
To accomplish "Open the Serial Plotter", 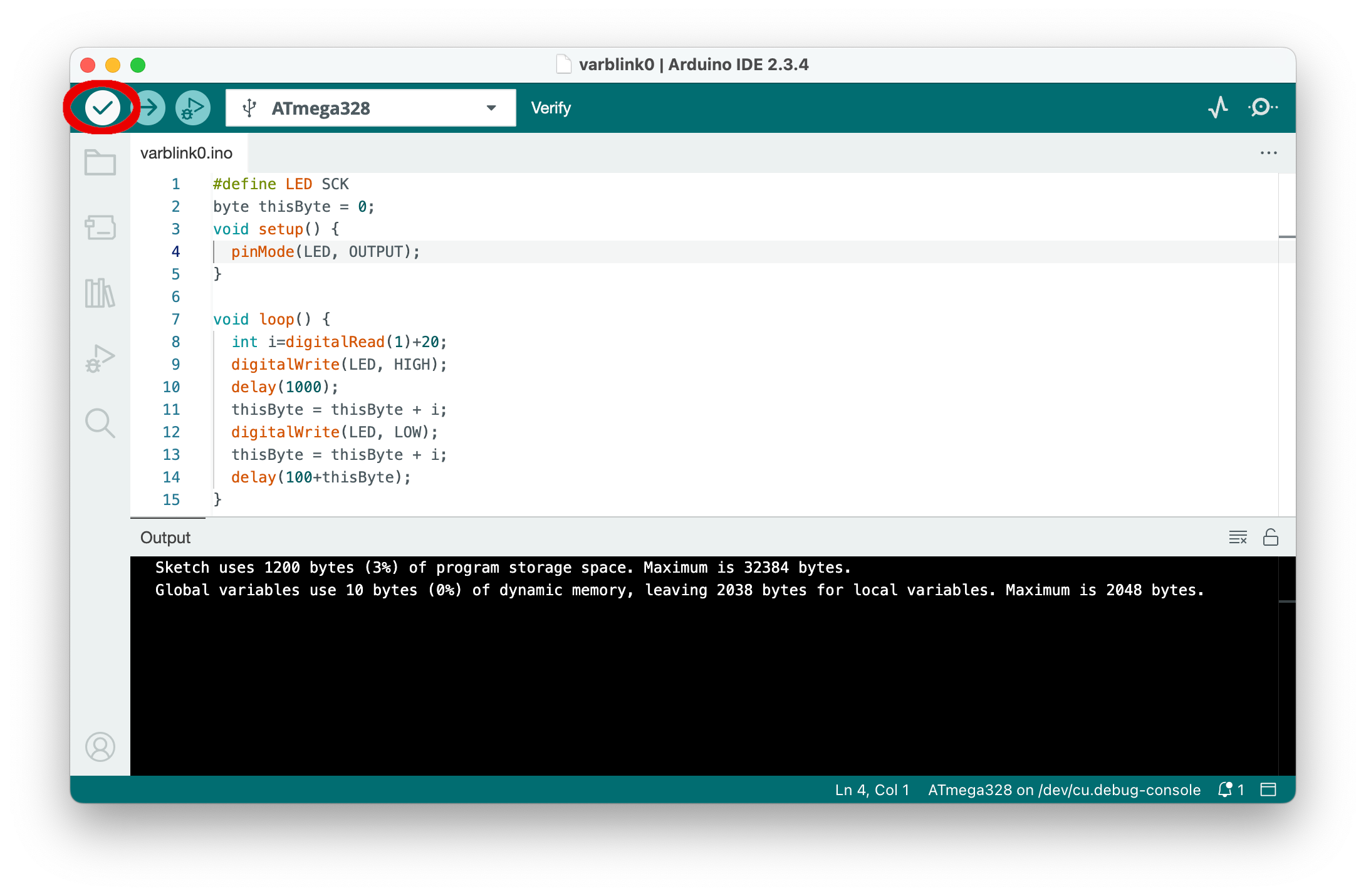I will (x=1217, y=108).
